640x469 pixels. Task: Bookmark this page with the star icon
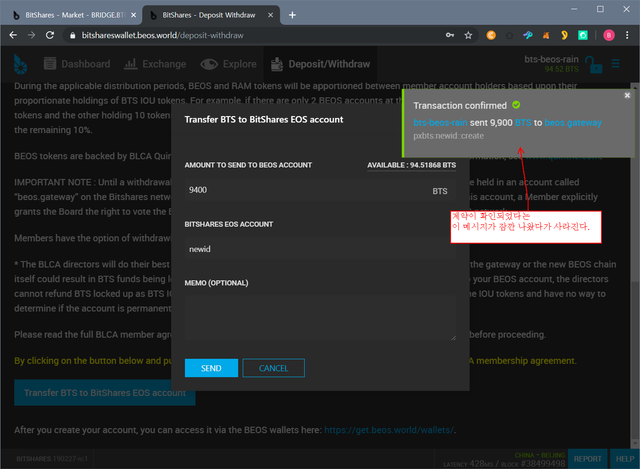(468, 36)
